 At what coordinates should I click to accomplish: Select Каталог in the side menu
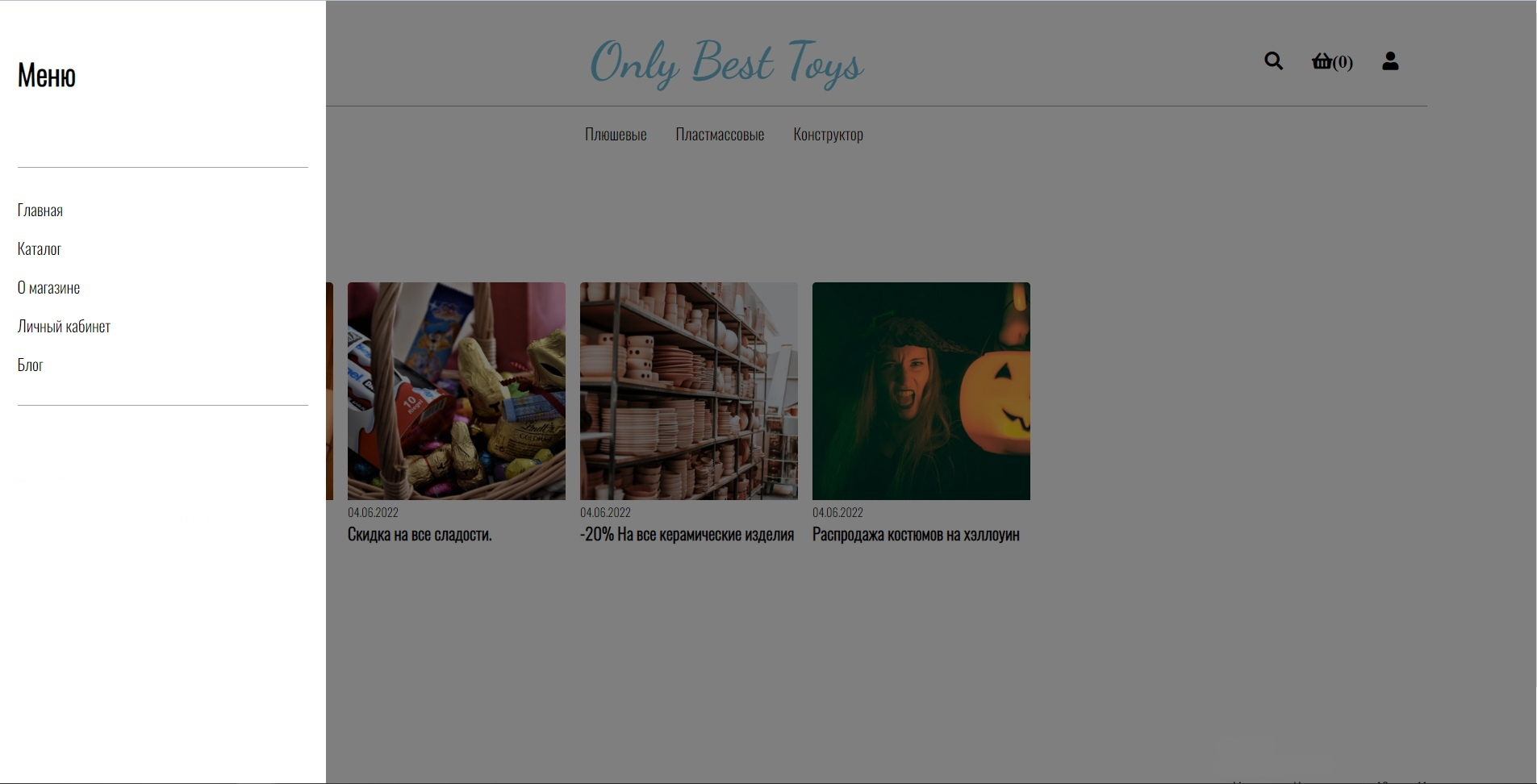tap(40, 249)
